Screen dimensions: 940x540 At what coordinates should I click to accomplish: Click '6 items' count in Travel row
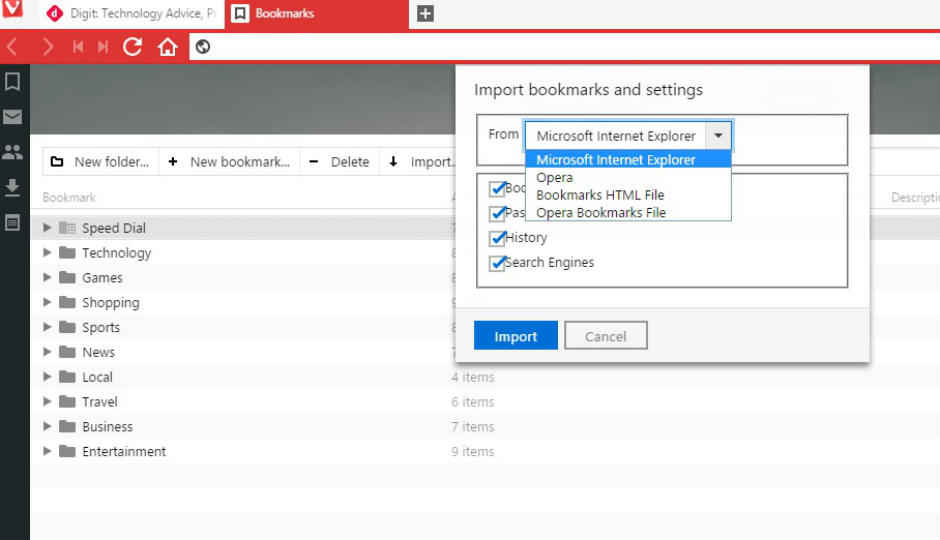(472, 402)
